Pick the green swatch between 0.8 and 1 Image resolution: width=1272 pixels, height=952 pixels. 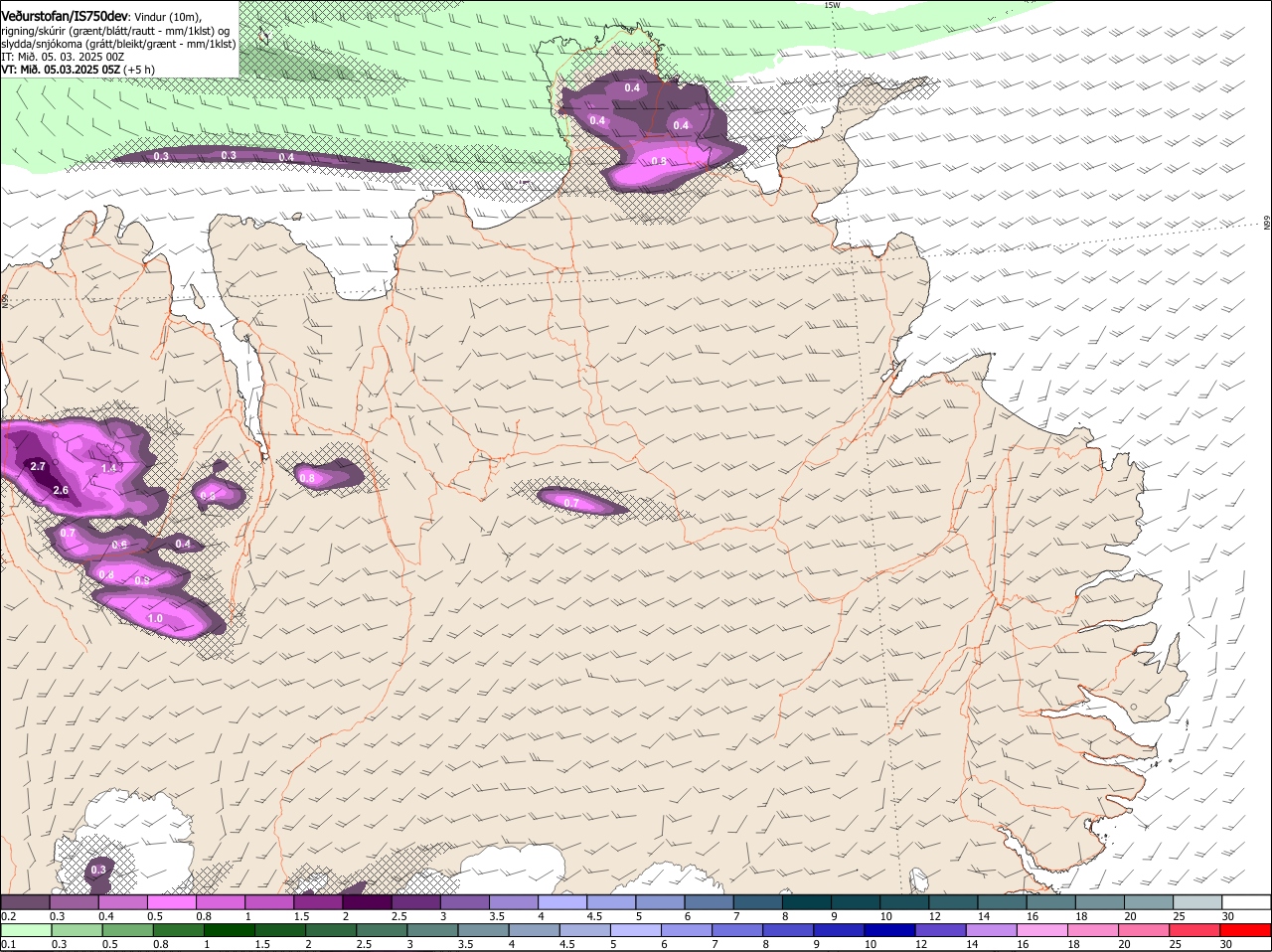(x=179, y=930)
